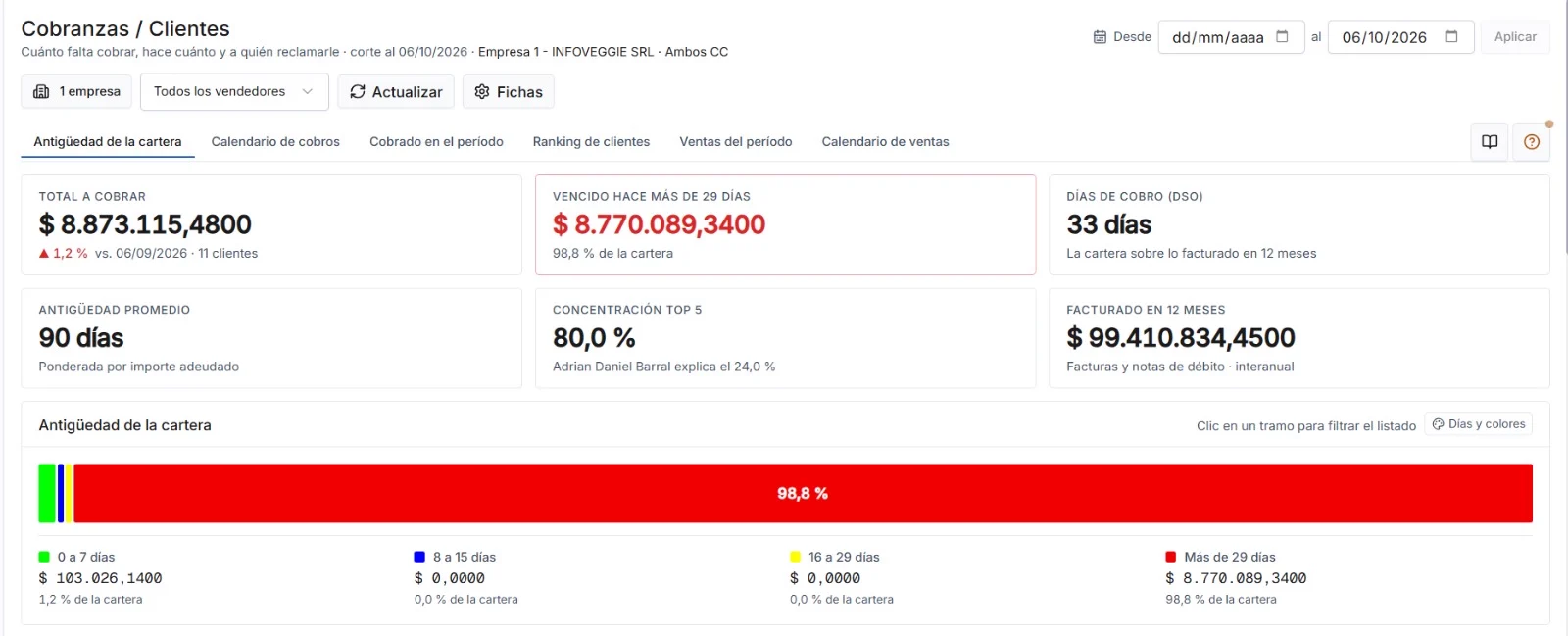The height and width of the screenshot is (636, 1568).
Task: Select Facturado en 12 meses card
Action: (1299, 338)
